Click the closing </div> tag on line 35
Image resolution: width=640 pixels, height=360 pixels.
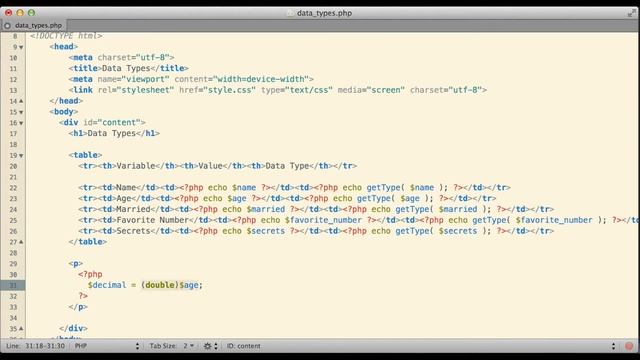pyautogui.click(x=73, y=328)
